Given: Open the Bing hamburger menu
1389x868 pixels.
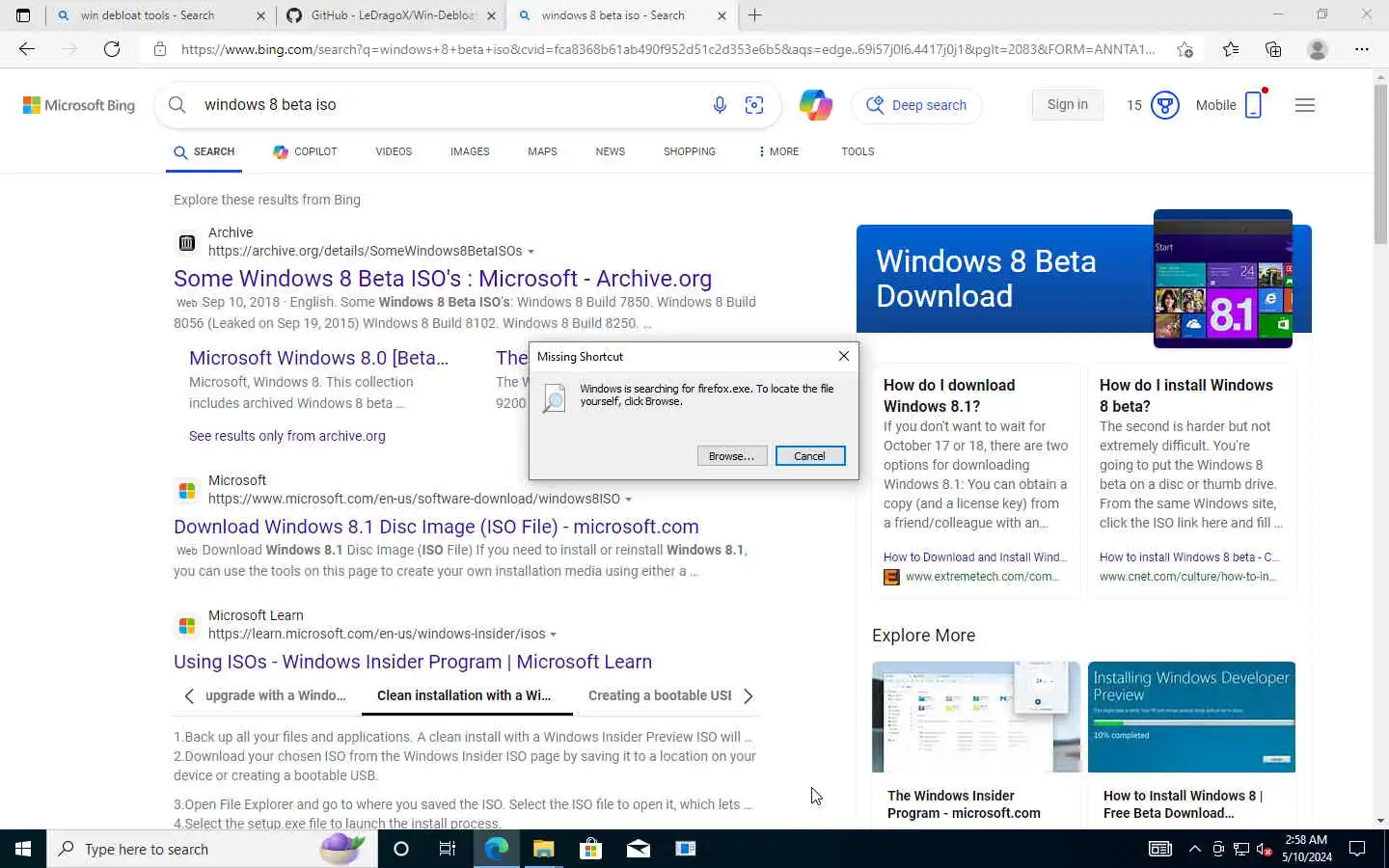Looking at the screenshot, I should click(1305, 105).
